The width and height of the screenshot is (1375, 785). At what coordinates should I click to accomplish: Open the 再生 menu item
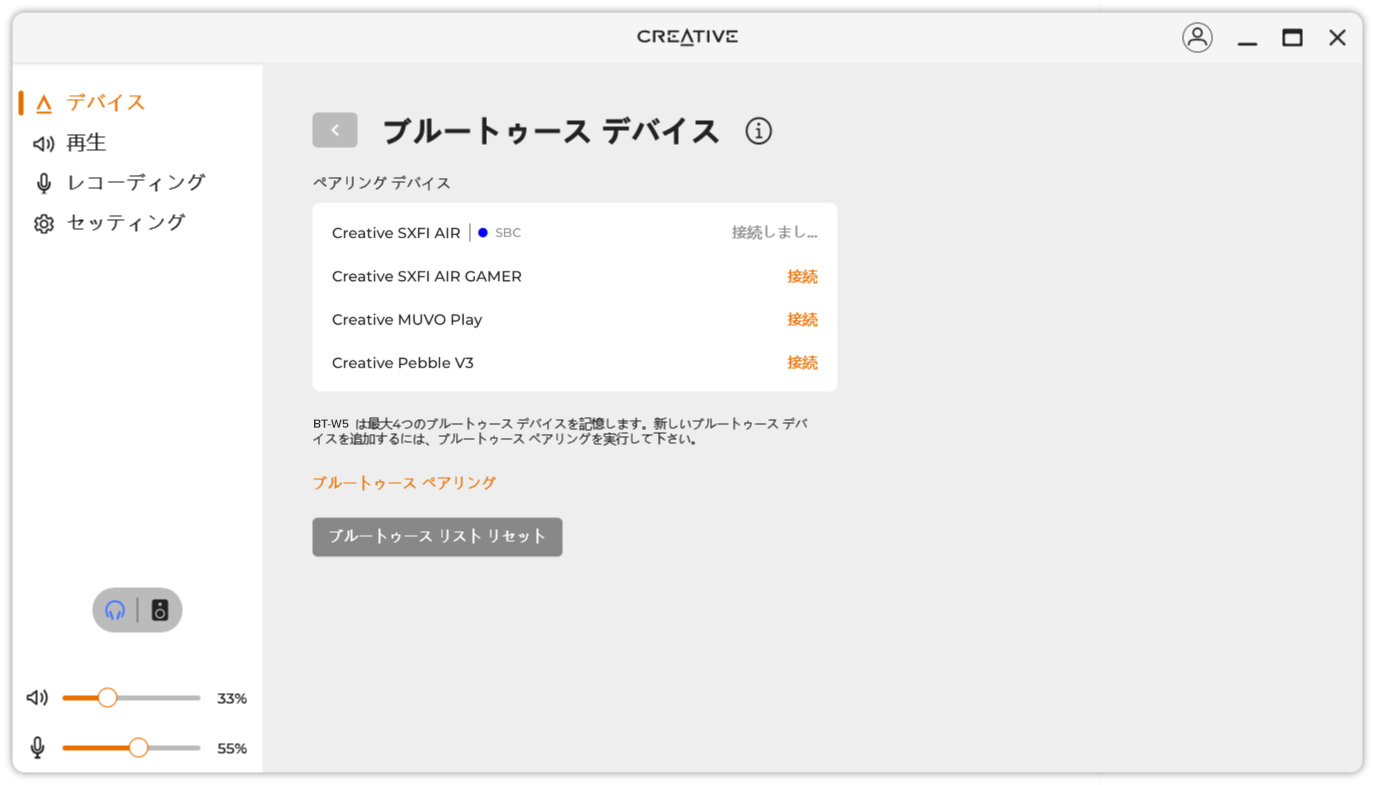(86, 143)
